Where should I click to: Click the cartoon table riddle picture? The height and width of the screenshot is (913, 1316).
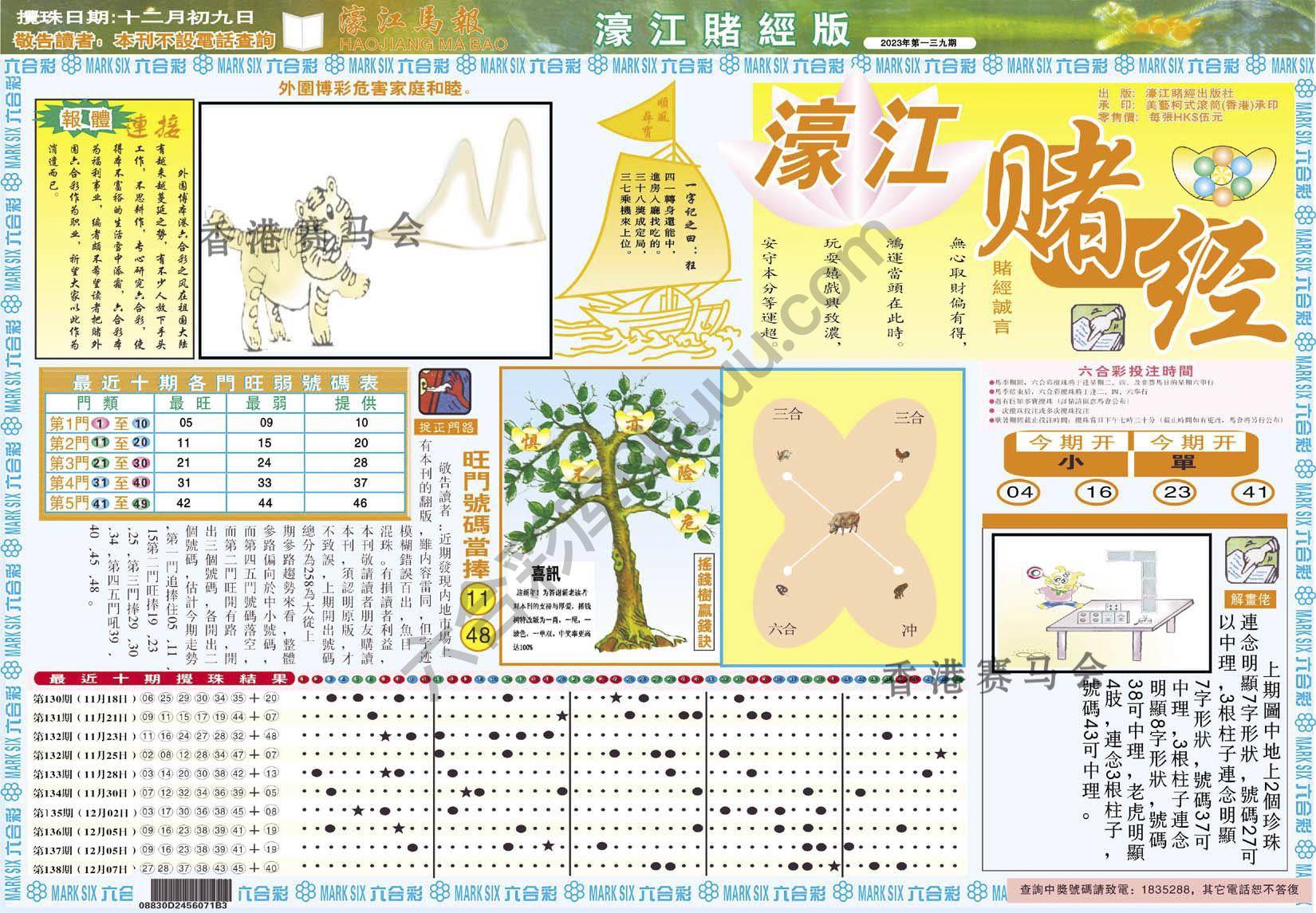tap(1104, 601)
